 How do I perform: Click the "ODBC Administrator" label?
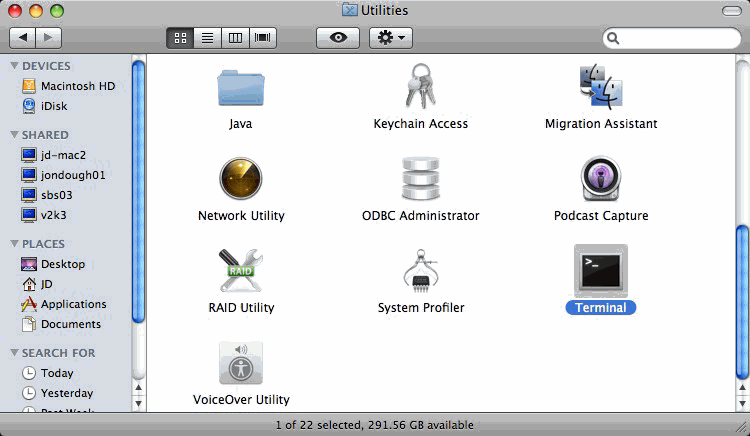[420, 216]
